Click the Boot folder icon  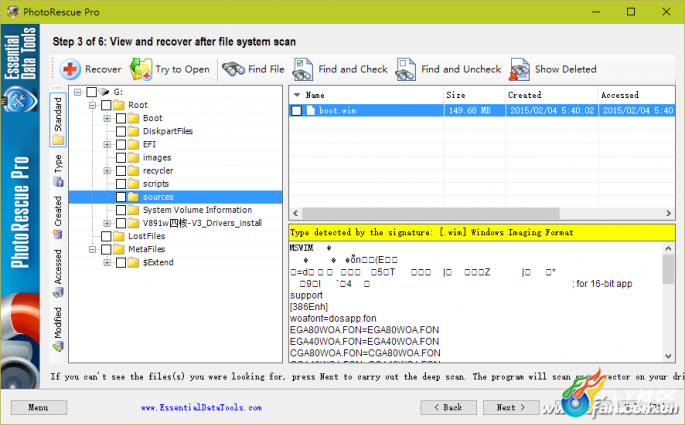tap(134, 118)
